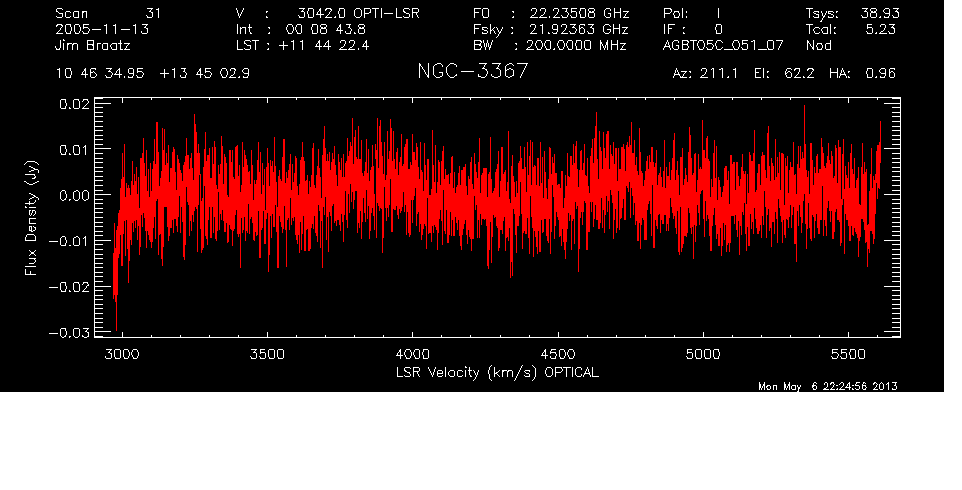Click the 0.00 y-axis tick label
962x490 pixels.
click(x=74, y=195)
